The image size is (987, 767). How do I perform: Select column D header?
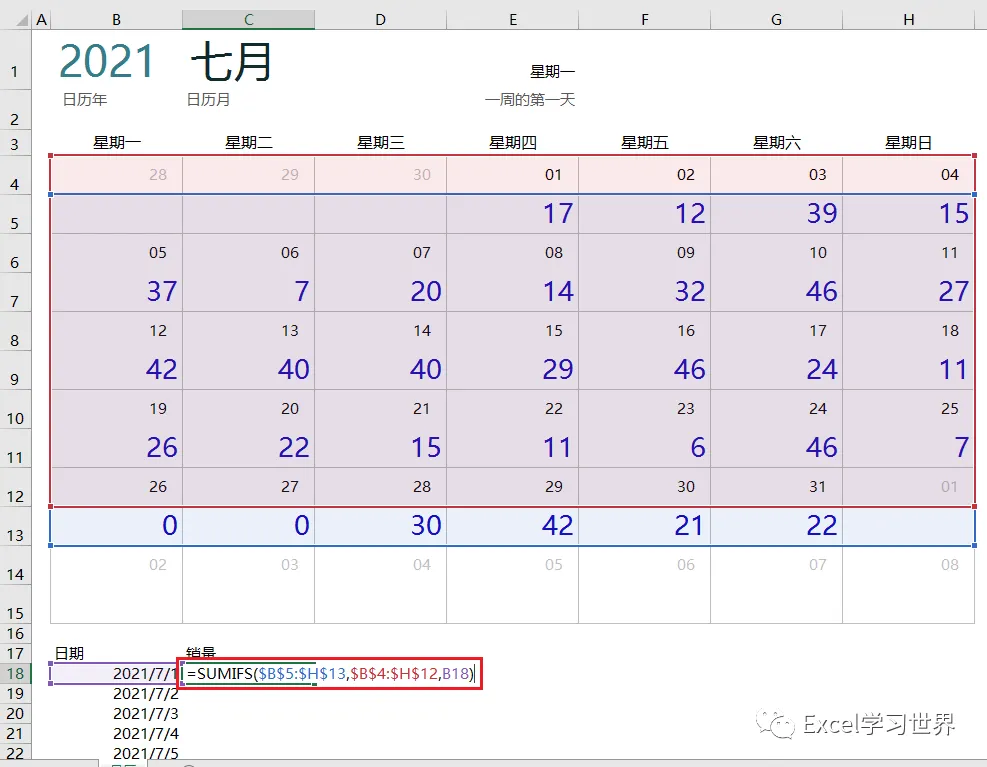[x=380, y=20]
